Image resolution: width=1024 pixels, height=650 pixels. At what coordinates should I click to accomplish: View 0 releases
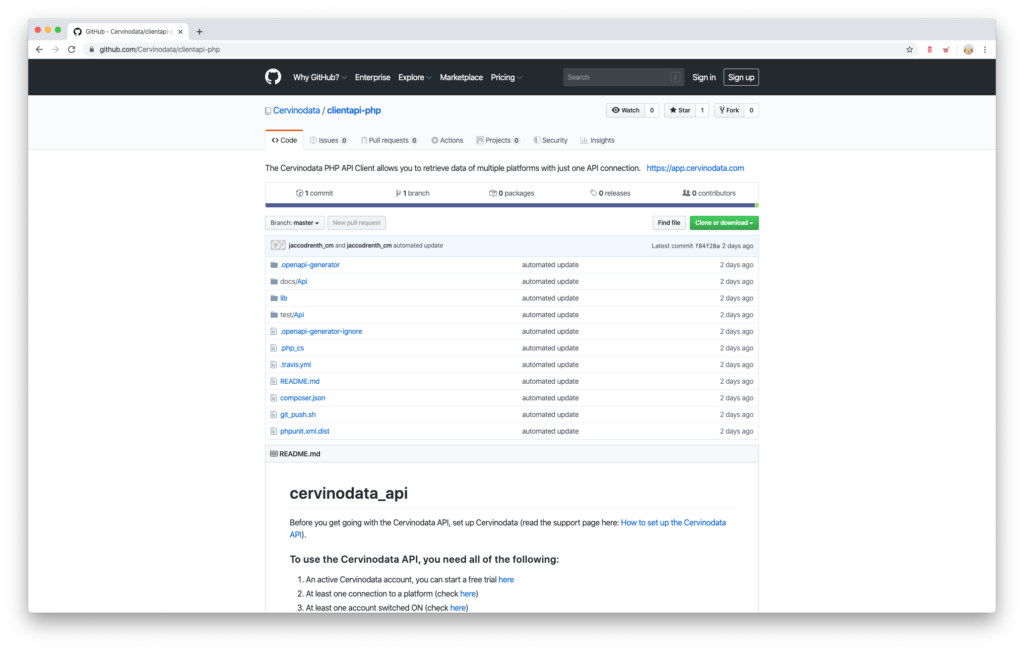tap(611, 193)
